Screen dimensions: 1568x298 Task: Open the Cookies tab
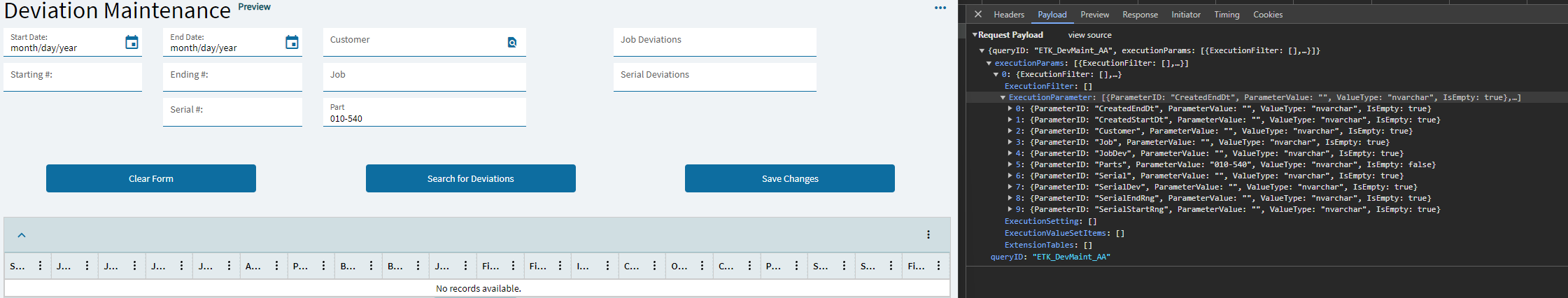[1267, 15]
